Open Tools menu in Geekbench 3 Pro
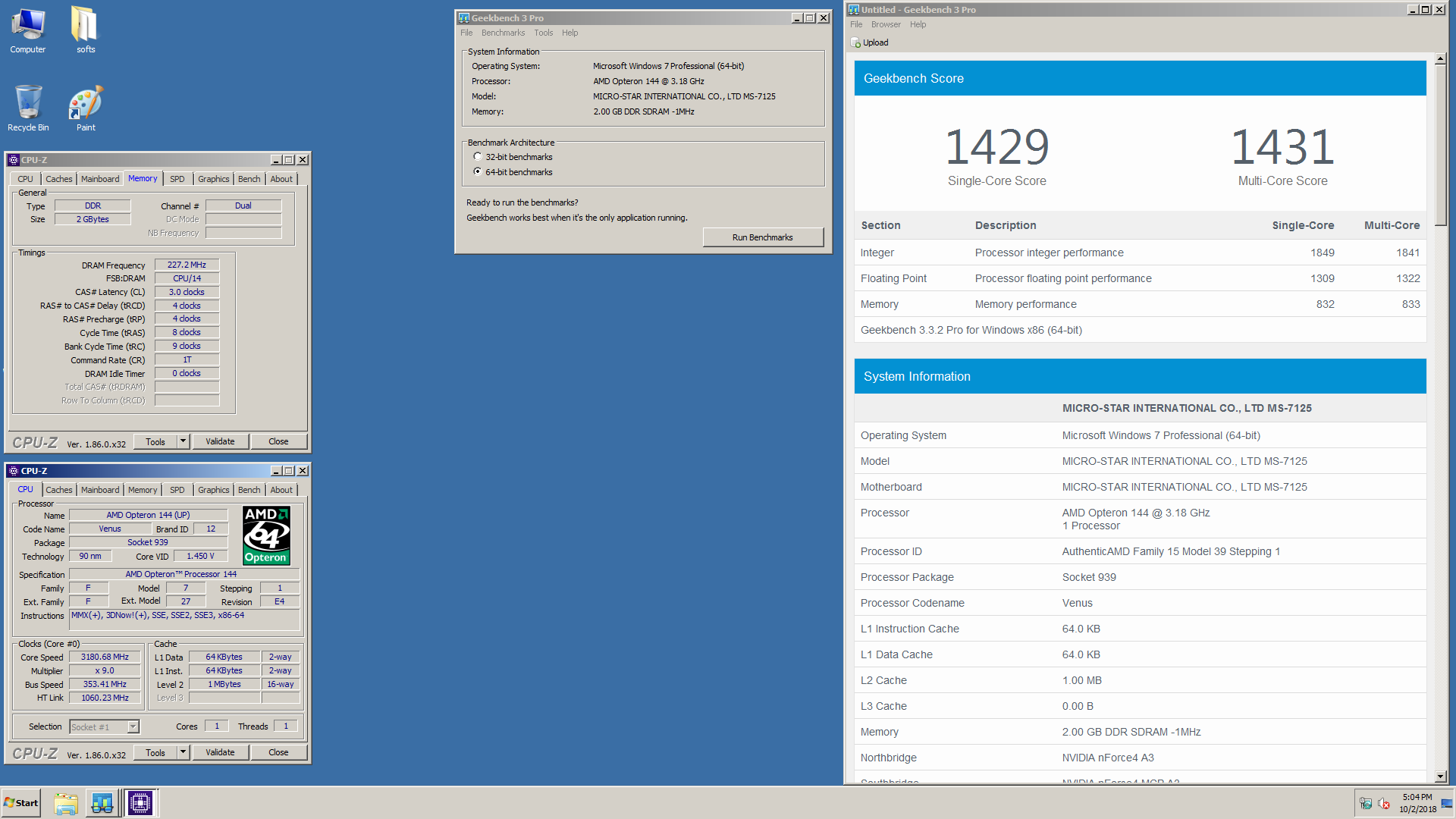 click(543, 33)
